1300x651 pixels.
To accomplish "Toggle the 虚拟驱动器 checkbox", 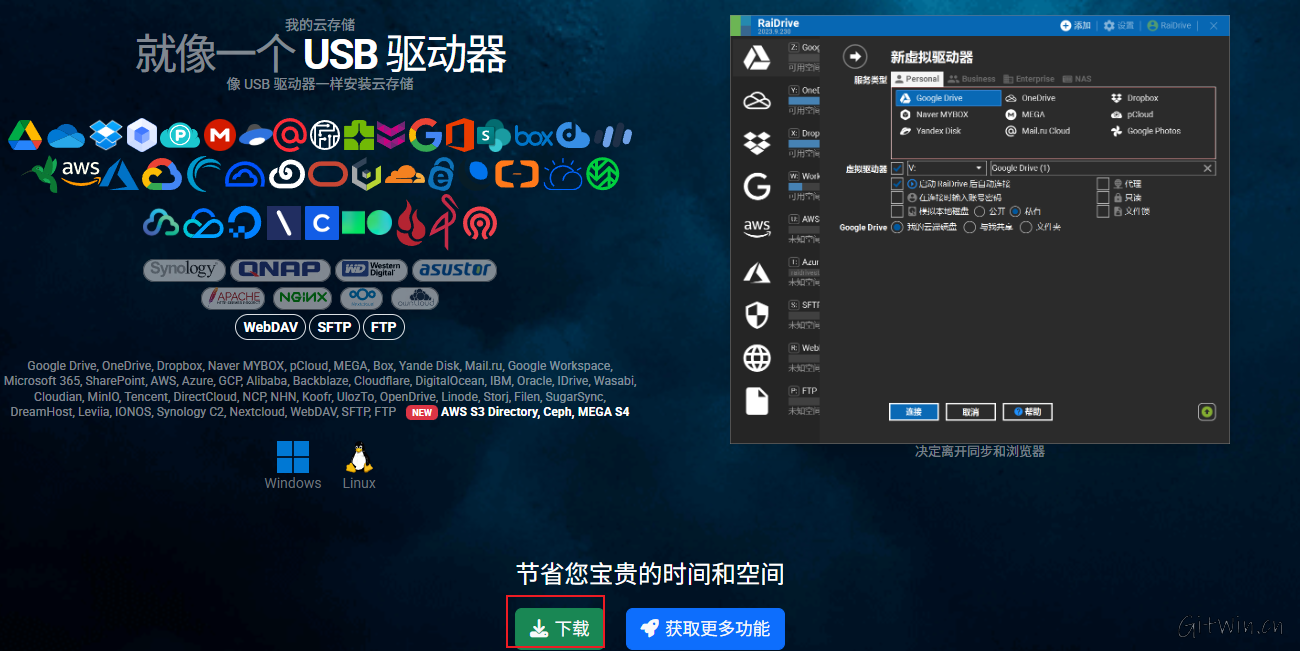I will (x=897, y=168).
